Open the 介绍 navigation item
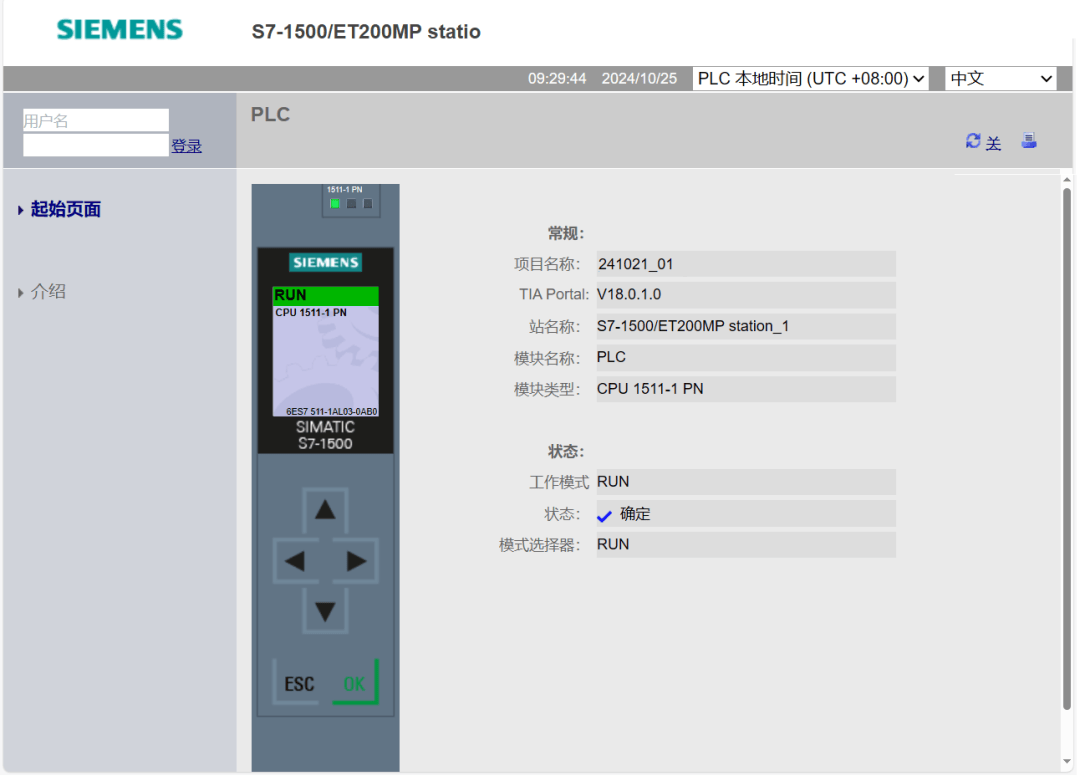Viewport: 1080px width, 776px height. (48, 292)
